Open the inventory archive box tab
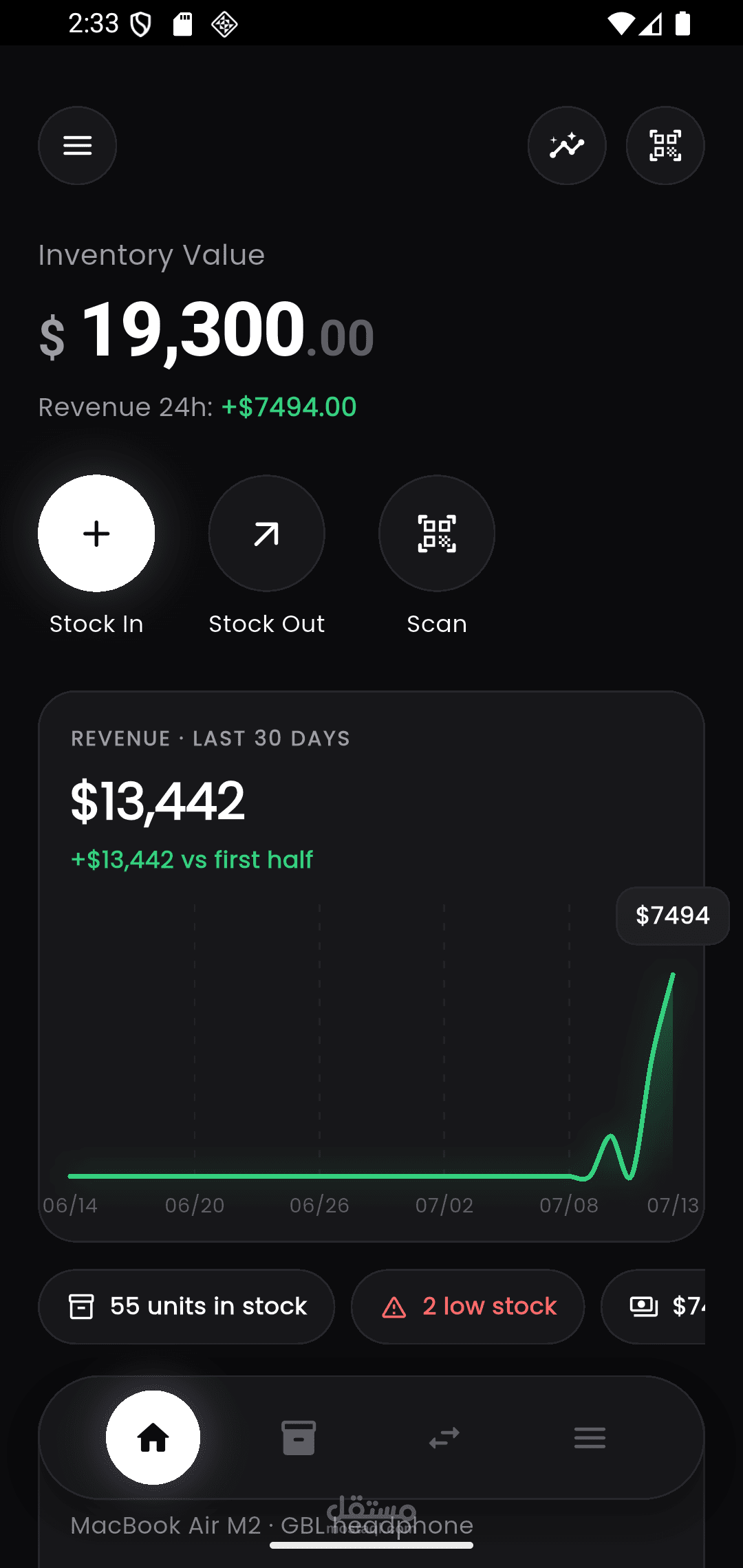743x1568 pixels. point(299,1437)
